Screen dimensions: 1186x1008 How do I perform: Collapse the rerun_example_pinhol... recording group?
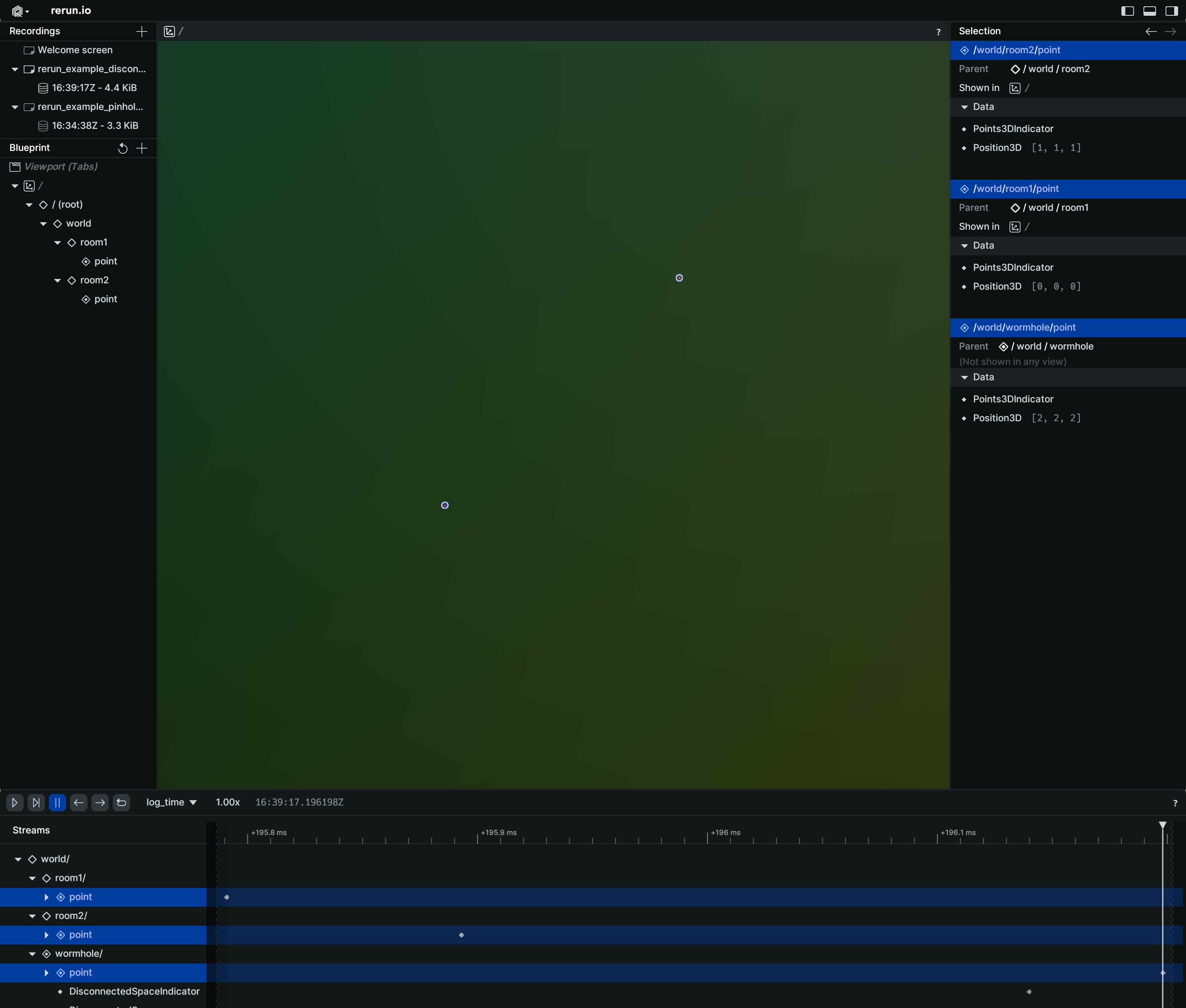click(15, 107)
